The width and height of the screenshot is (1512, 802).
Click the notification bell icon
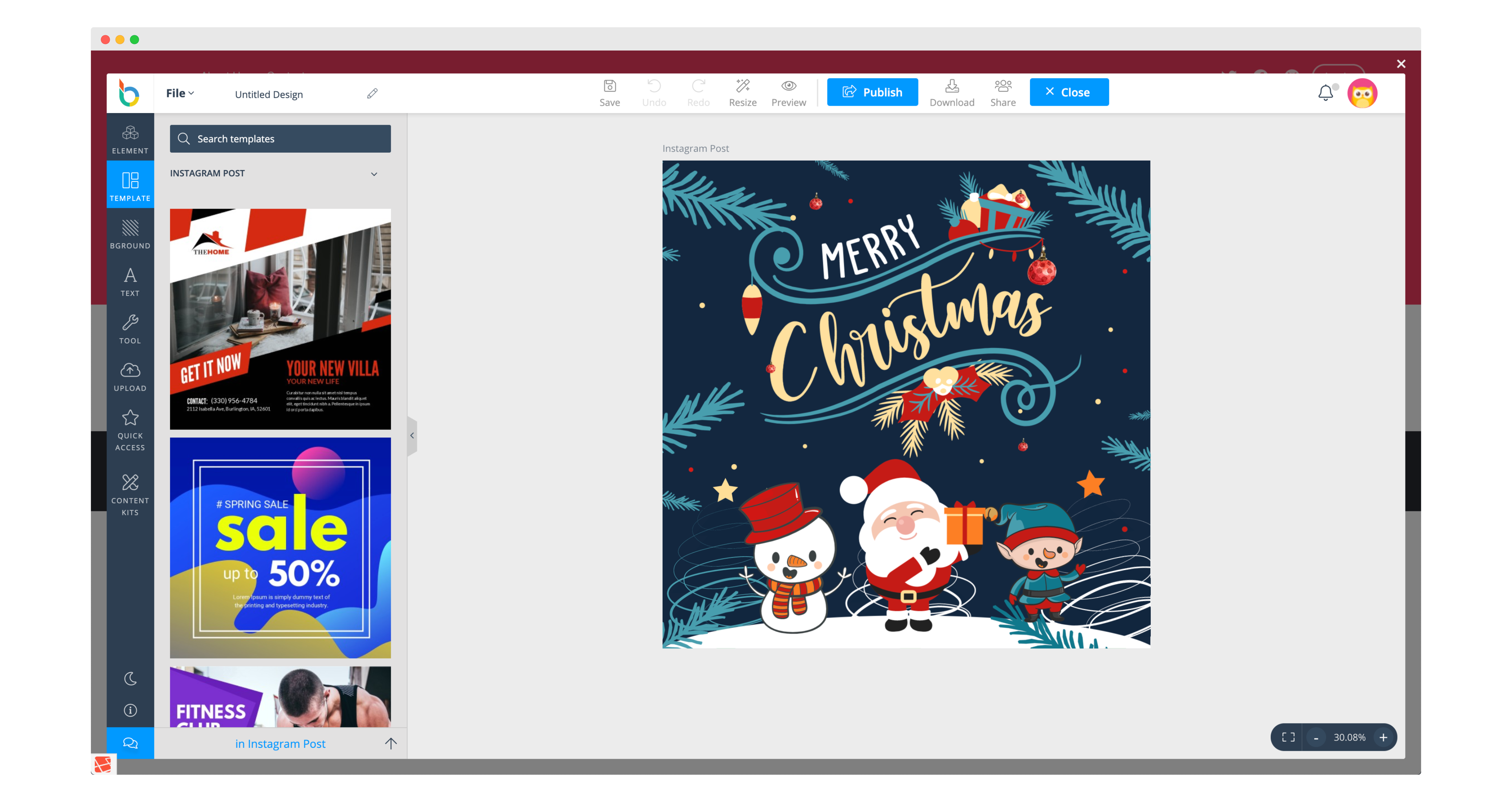tap(1325, 93)
